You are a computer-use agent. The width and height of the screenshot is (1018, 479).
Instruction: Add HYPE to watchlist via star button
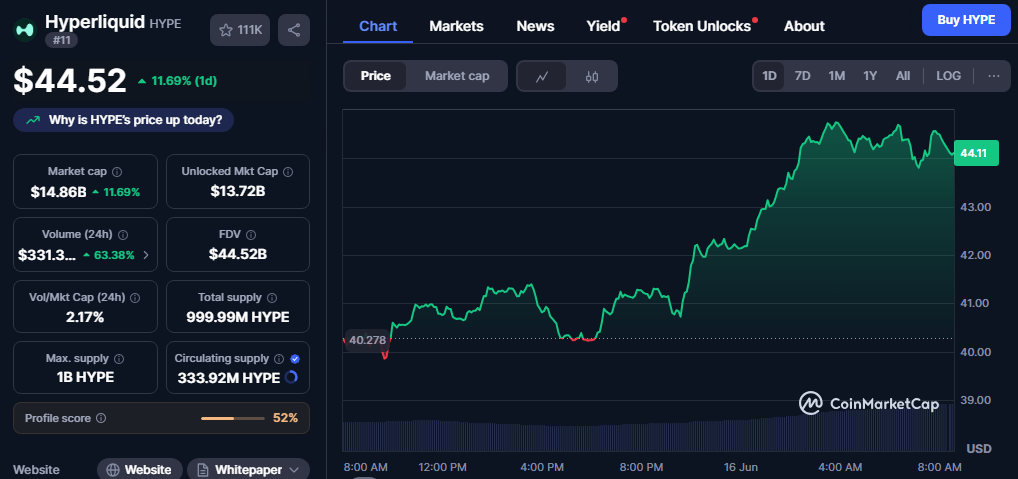(240, 30)
